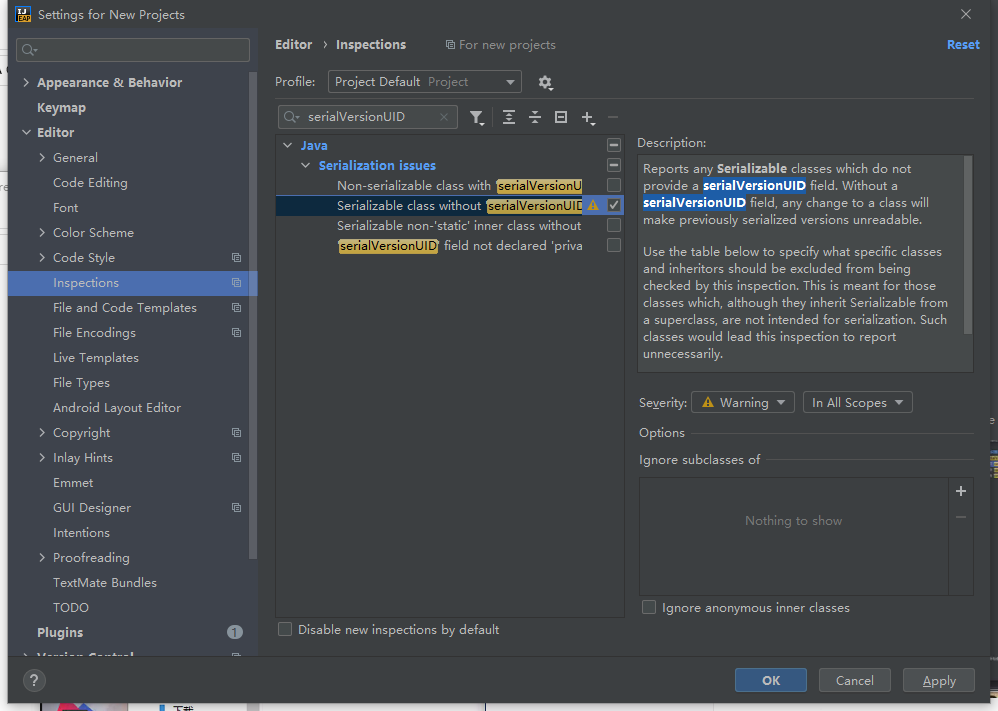Click the description panel scrollbar
998x711 pixels.
(968, 245)
